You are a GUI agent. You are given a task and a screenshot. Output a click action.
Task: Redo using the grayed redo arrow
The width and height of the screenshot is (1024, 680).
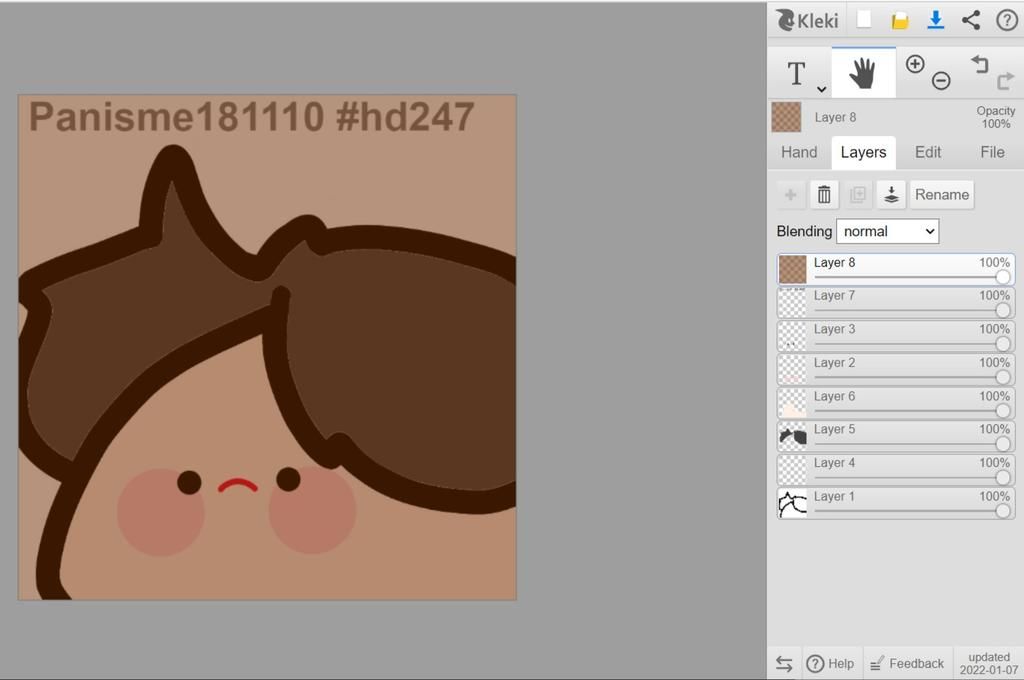pos(1005,81)
